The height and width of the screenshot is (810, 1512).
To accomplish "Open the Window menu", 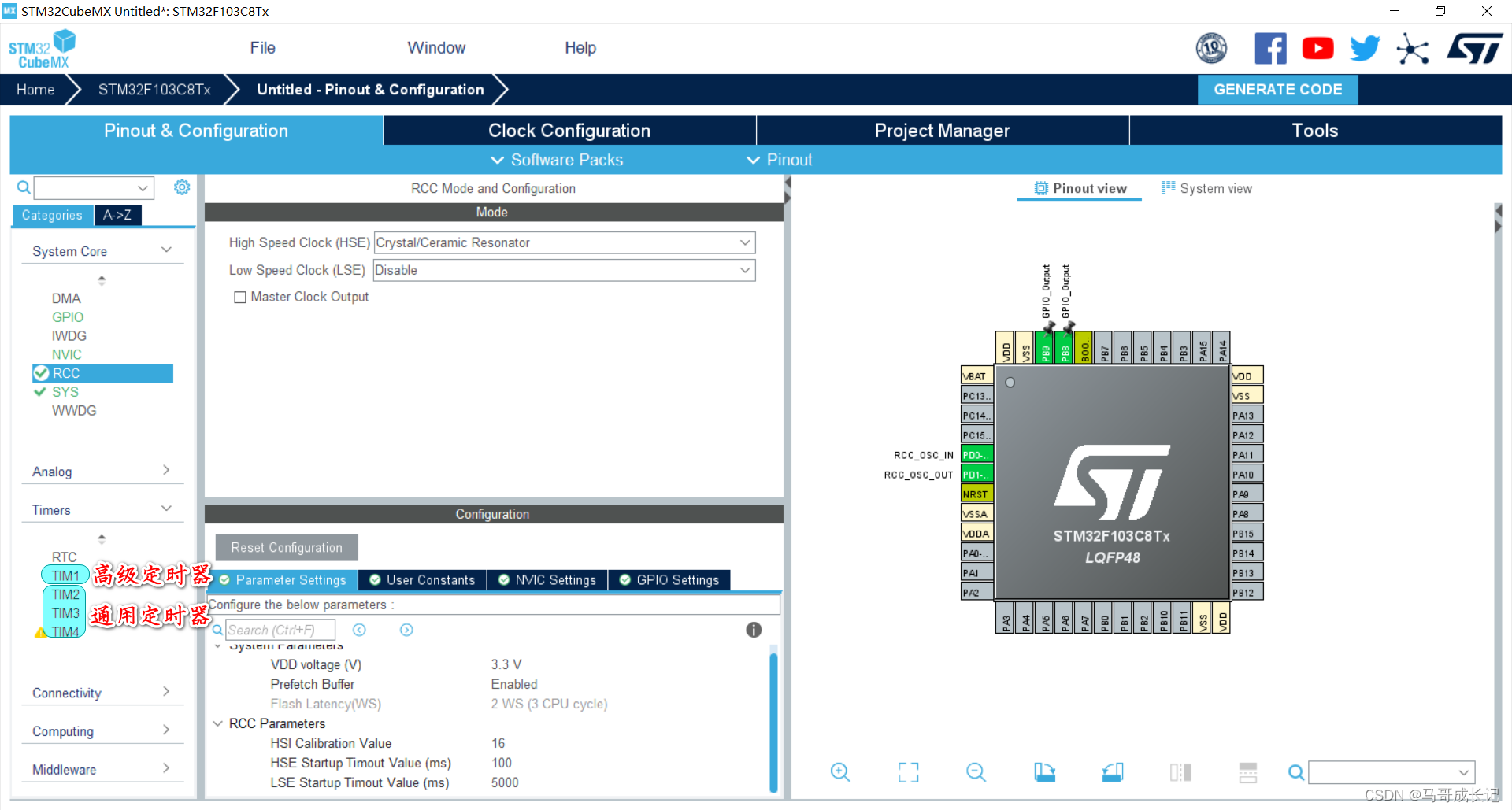I will pyautogui.click(x=436, y=48).
